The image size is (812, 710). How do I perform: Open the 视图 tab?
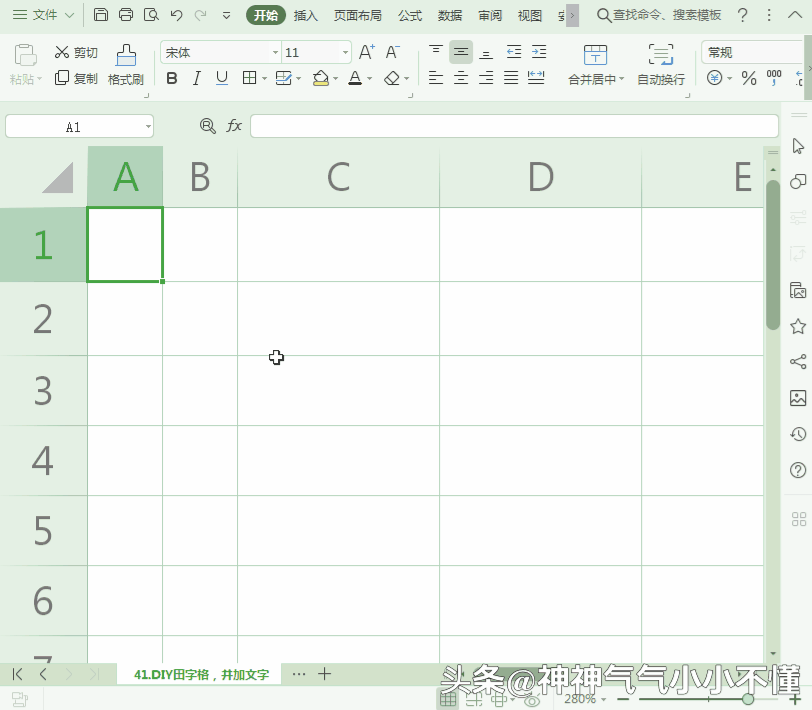(x=530, y=16)
